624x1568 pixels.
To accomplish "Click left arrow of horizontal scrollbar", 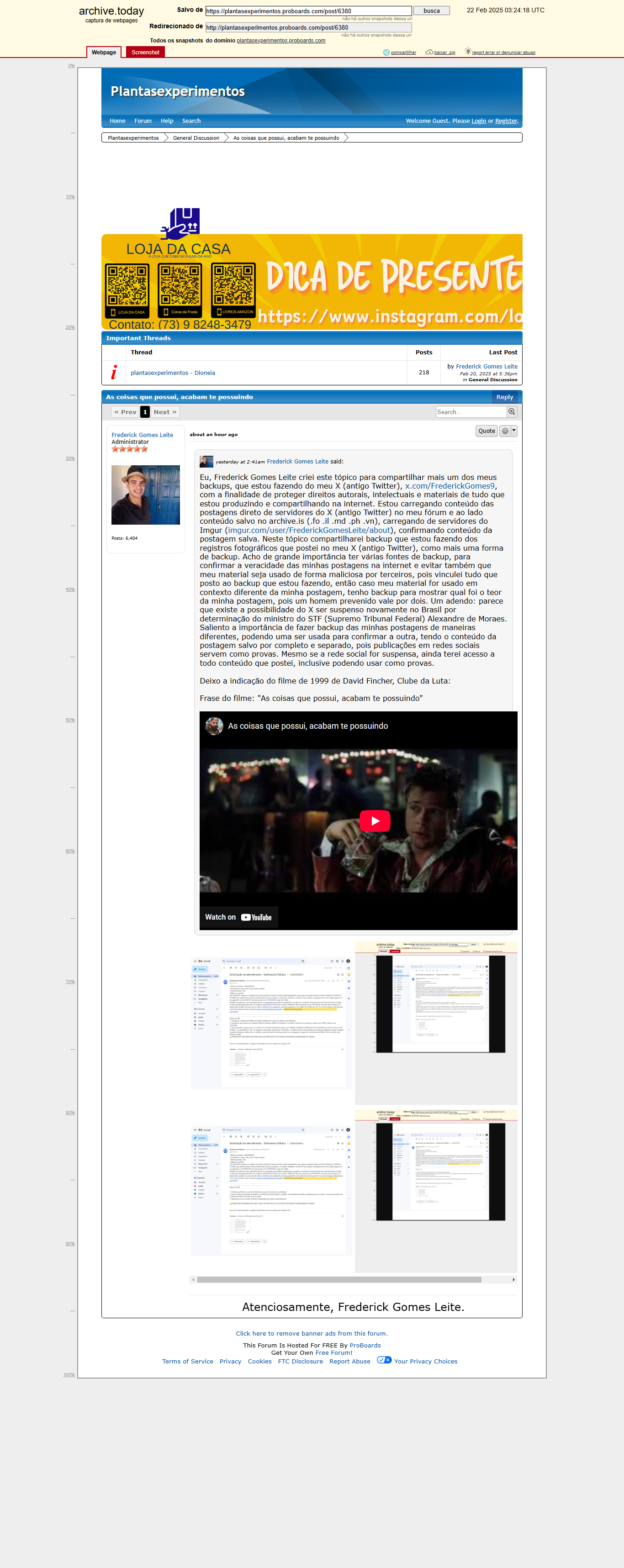I will coord(194,1279).
